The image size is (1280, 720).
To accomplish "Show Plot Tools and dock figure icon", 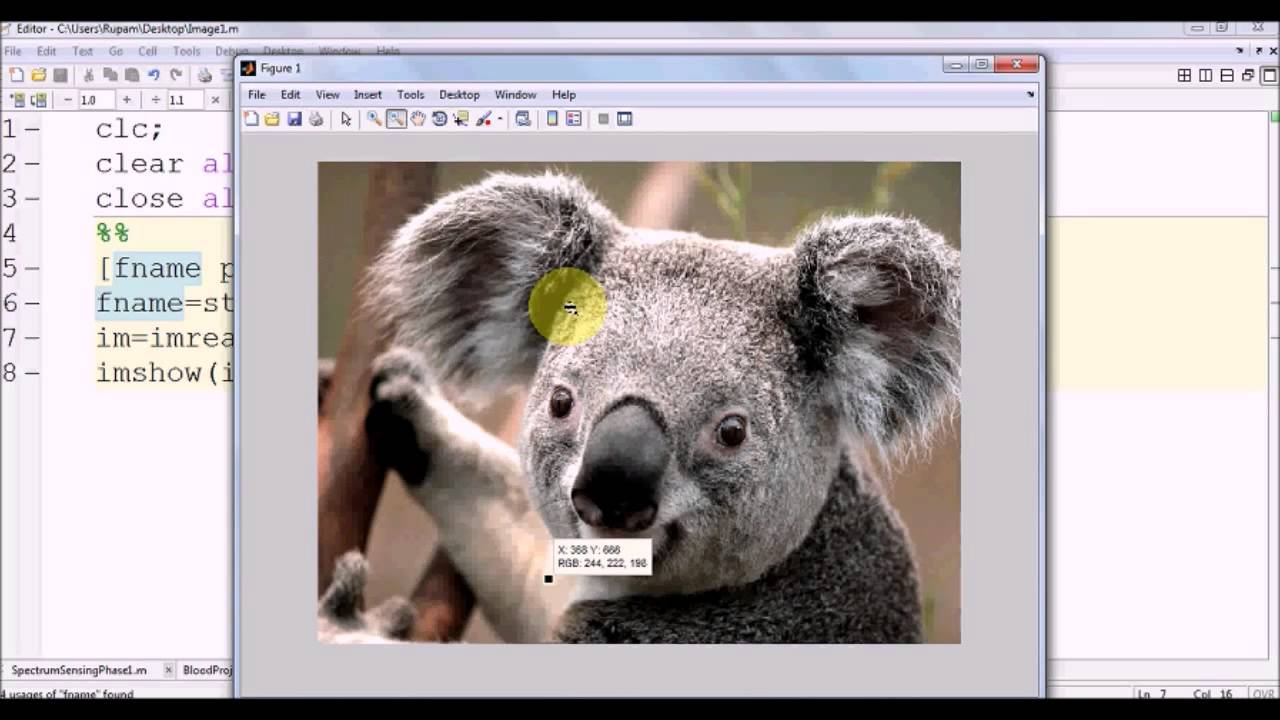I will [x=625, y=119].
